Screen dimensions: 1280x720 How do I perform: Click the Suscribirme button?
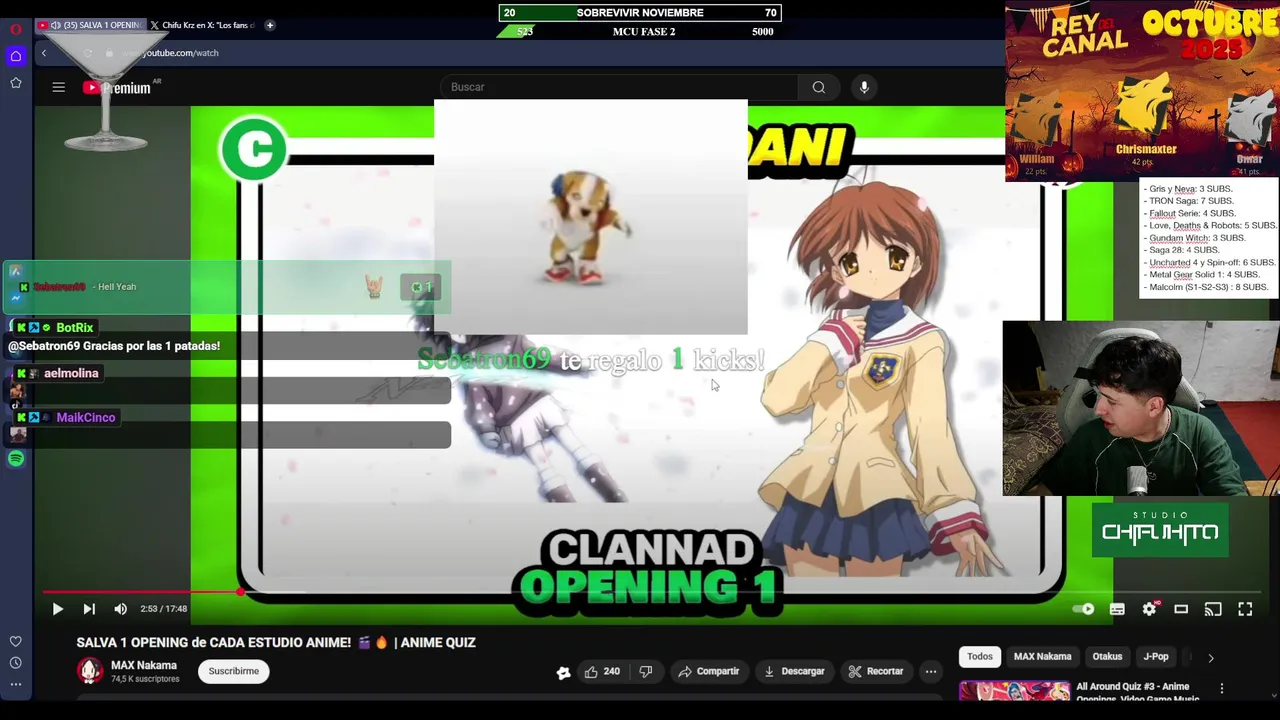(234, 671)
